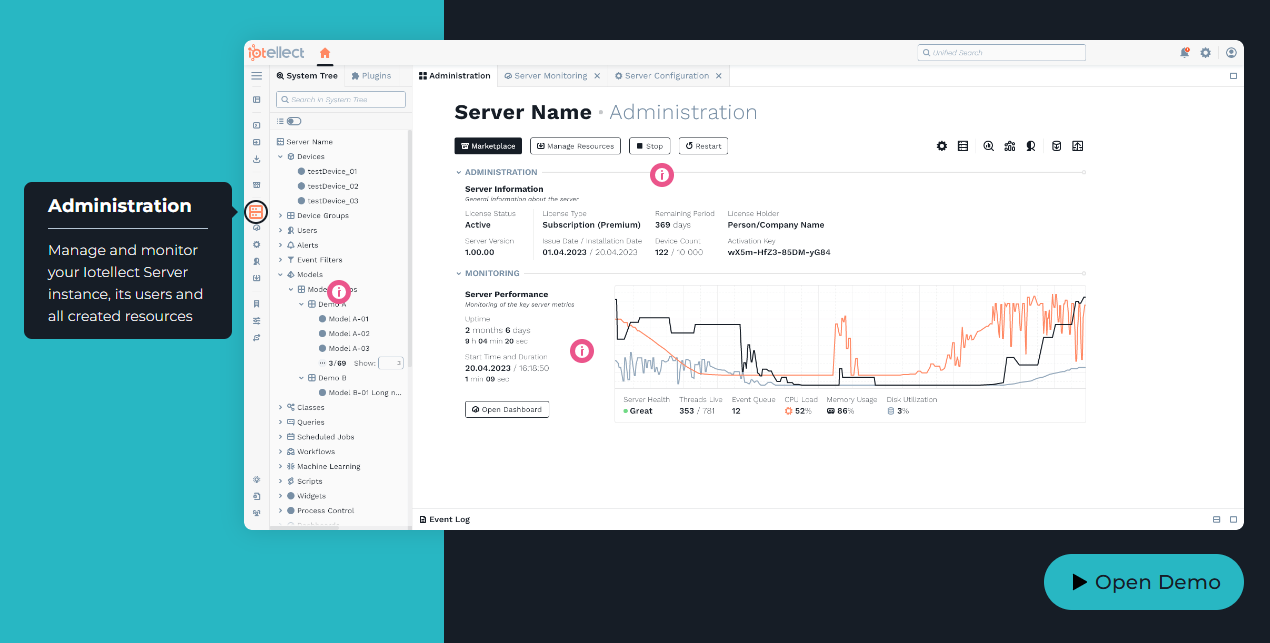Expand the Machine Learning node
The height and width of the screenshot is (643, 1270).
tap(281, 467)
